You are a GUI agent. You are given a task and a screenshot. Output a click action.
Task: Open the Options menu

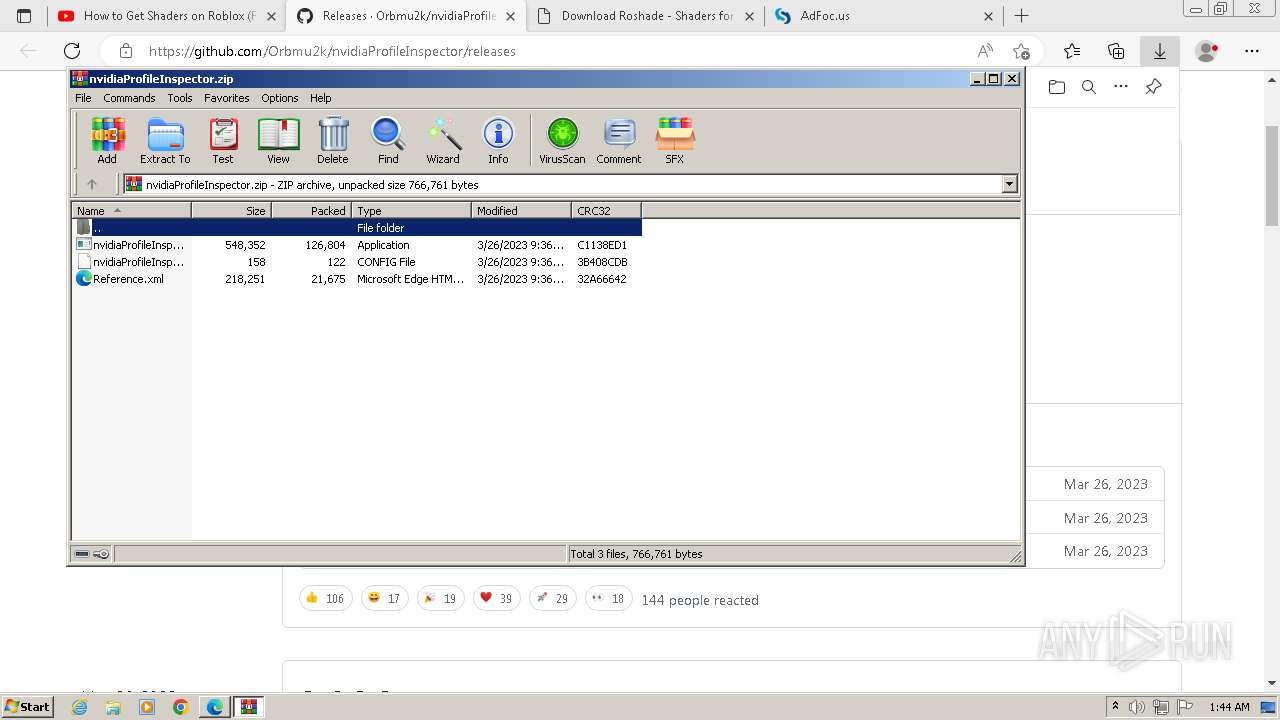[x=280, y=98]
